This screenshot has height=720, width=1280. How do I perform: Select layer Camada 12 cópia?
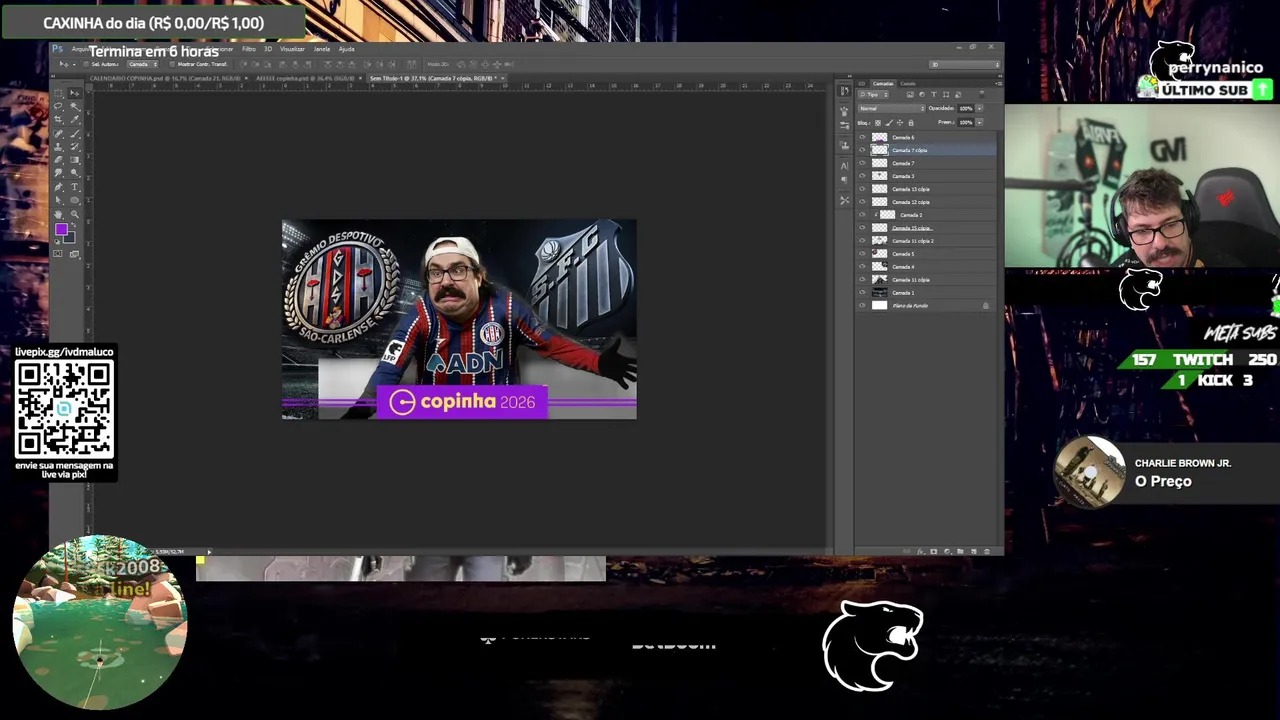click(x=926, y=202)
